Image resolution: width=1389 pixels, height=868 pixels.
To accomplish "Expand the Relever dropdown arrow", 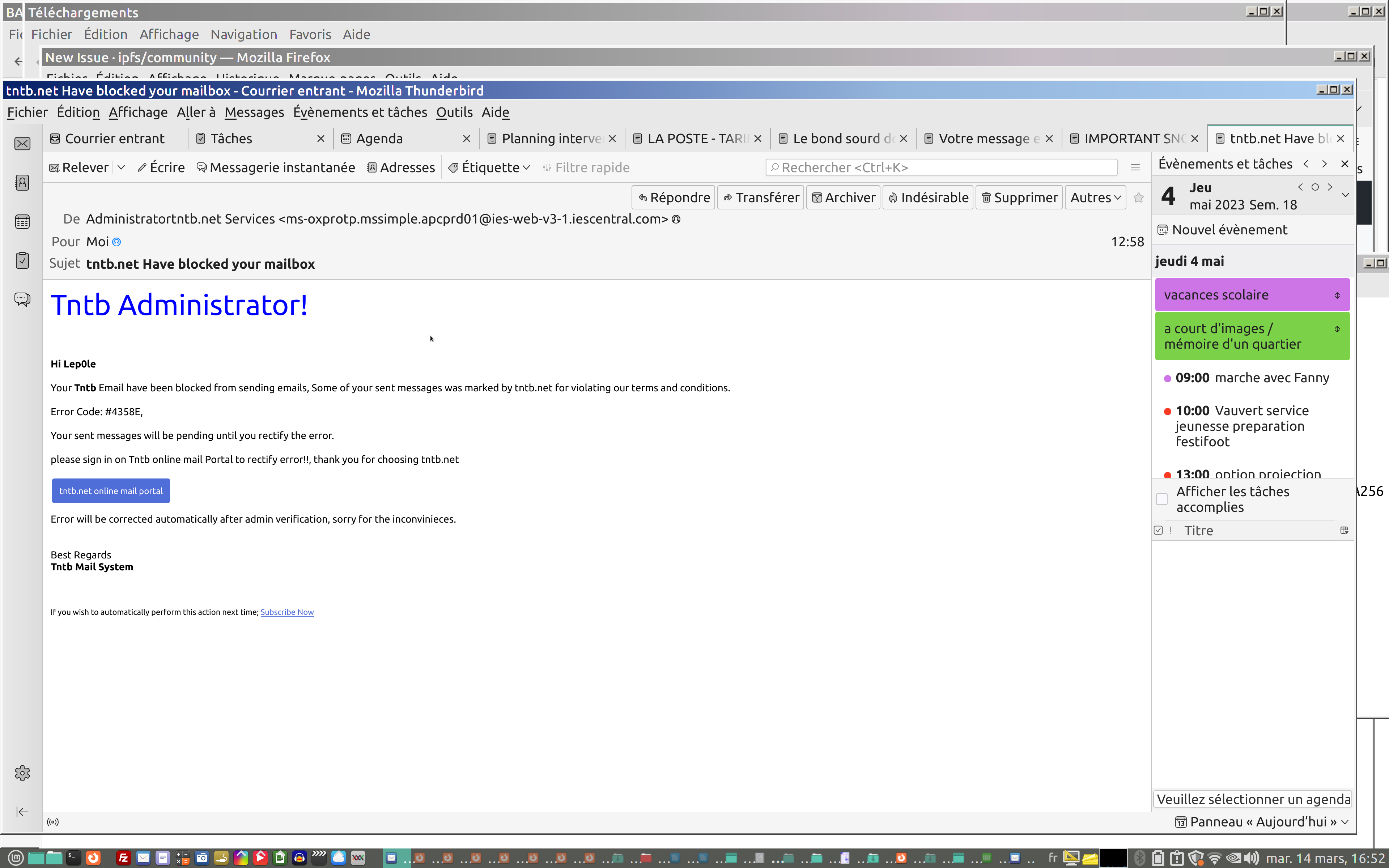I will (121, 167).
